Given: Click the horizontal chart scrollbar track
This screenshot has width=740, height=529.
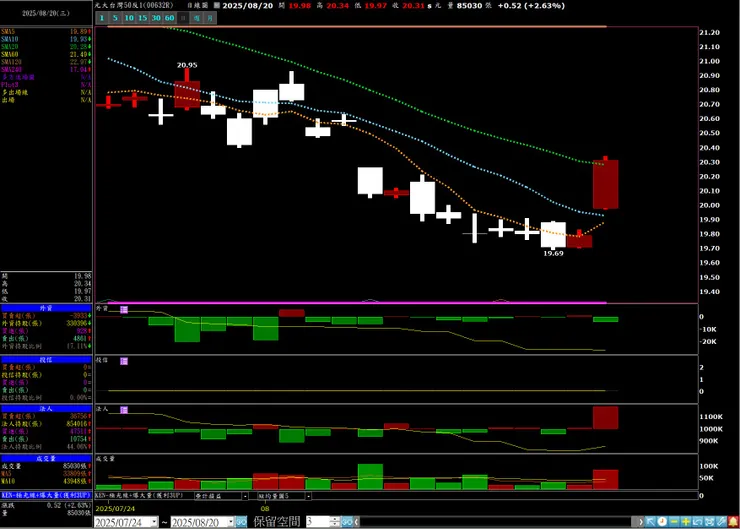Looking at the screenshot, I should pos(496,522).
